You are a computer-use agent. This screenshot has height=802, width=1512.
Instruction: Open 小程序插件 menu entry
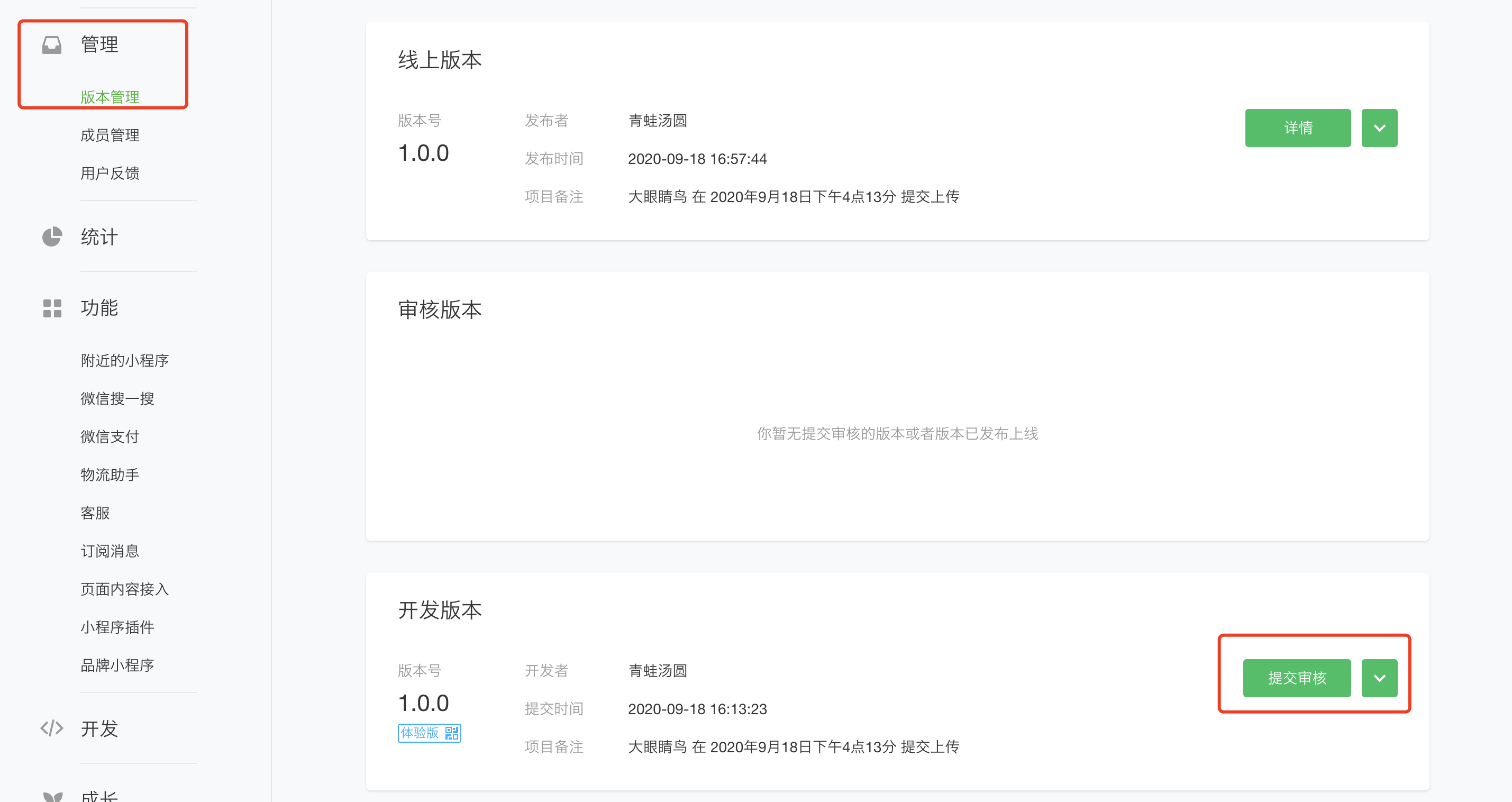[117, 627]
